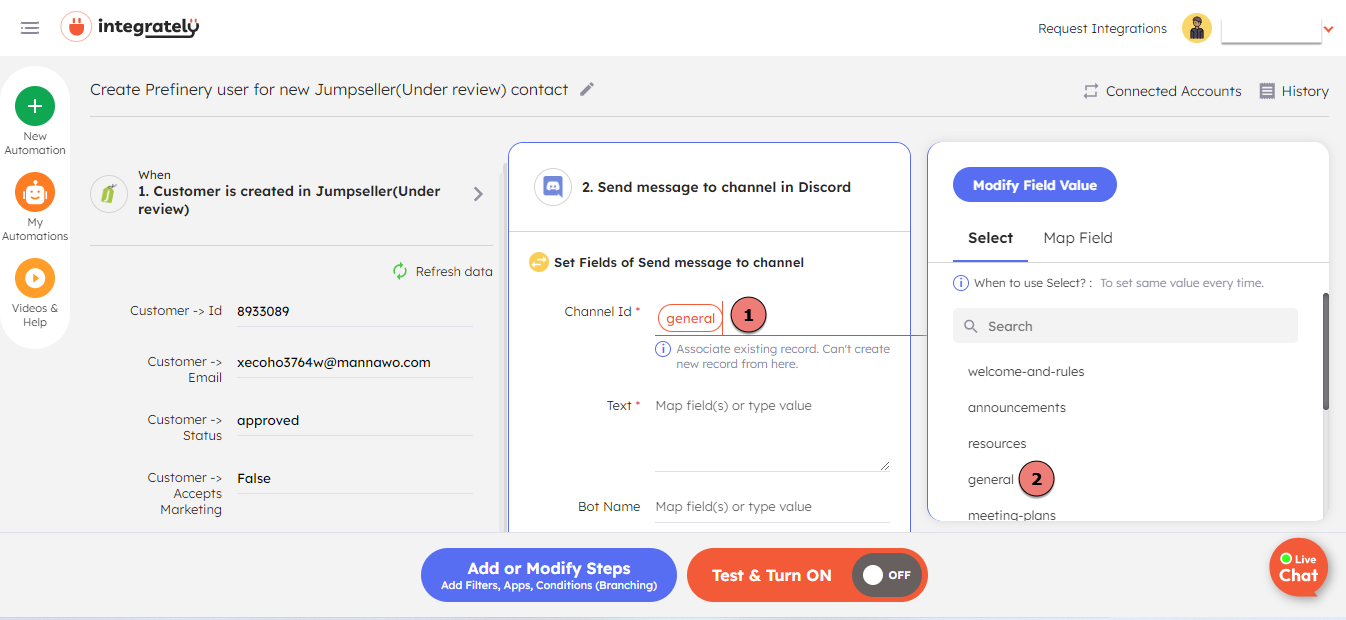Click Add or Modify Steps button
This screenshot has height=620, width=1346.
click(x=549, y=575)
